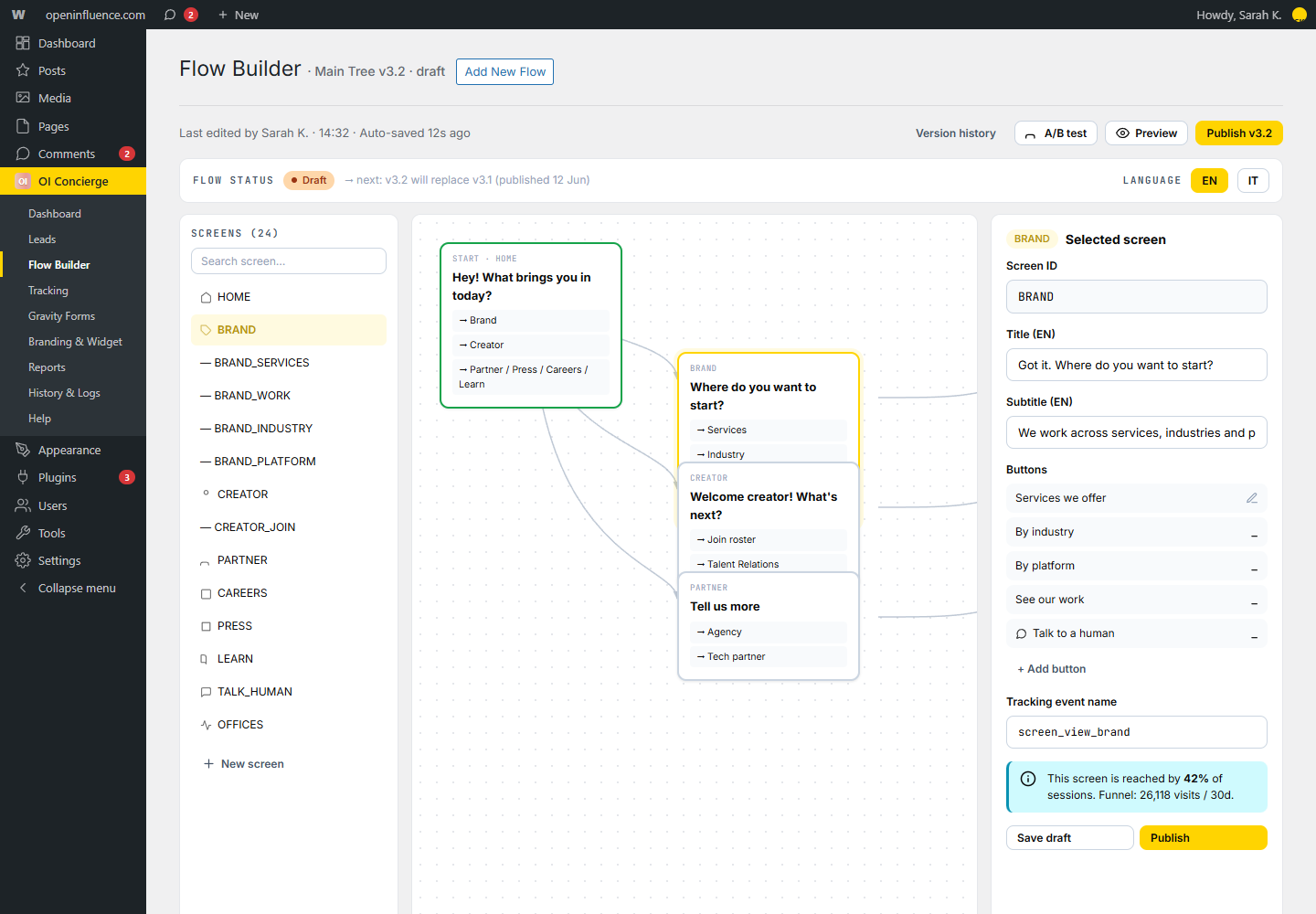Click the tag icon beside BRAND screen
The height and width of the screenshot is (914, 1316).
(206, 330)
